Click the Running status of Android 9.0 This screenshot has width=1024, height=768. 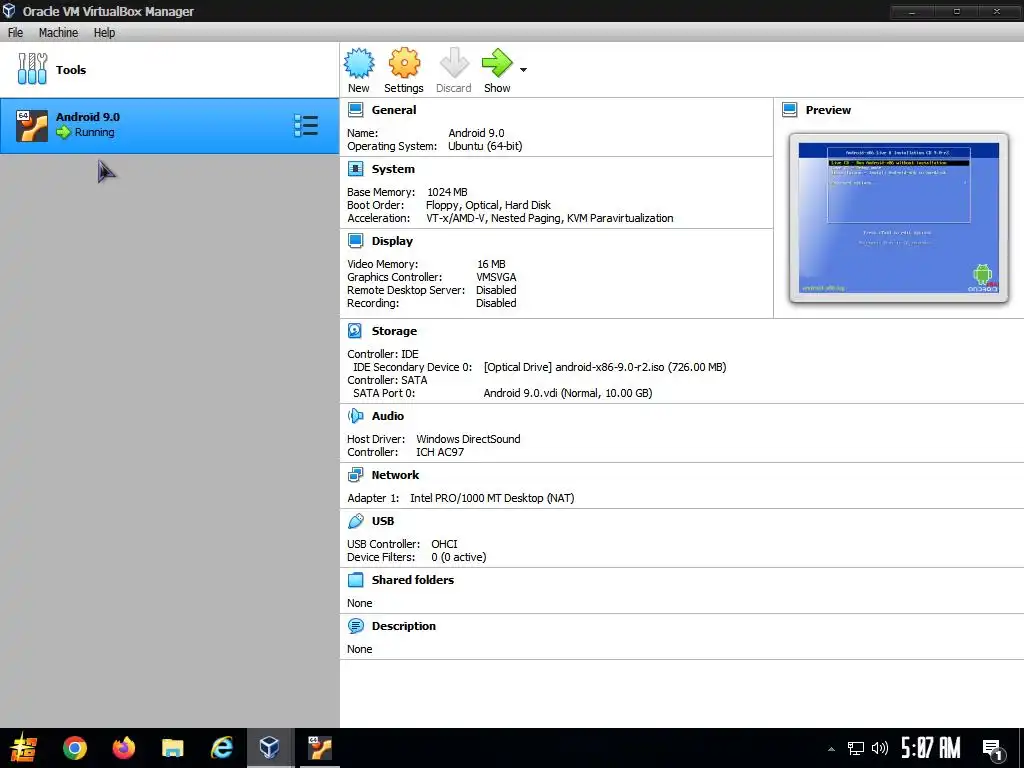click(x=94, y=132)
